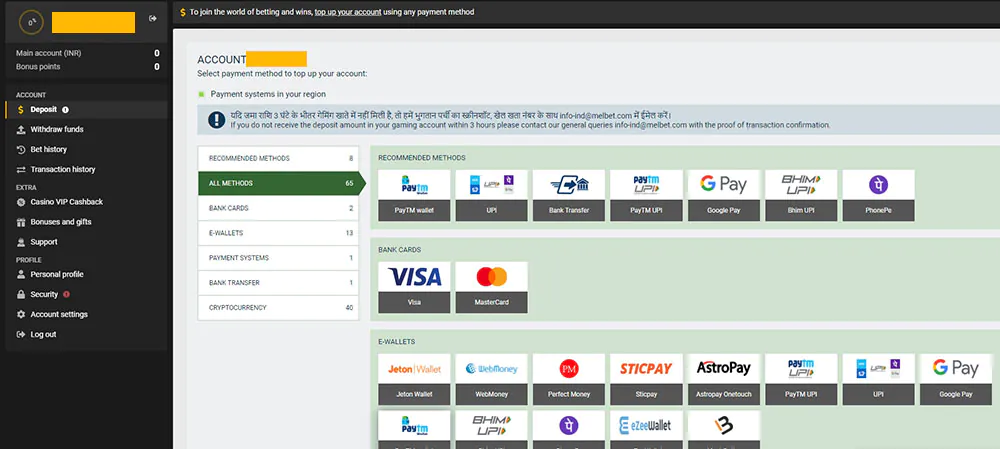Click the Support link in sidebar
This screenshot has height=449, width=1000.
(44, 242)
